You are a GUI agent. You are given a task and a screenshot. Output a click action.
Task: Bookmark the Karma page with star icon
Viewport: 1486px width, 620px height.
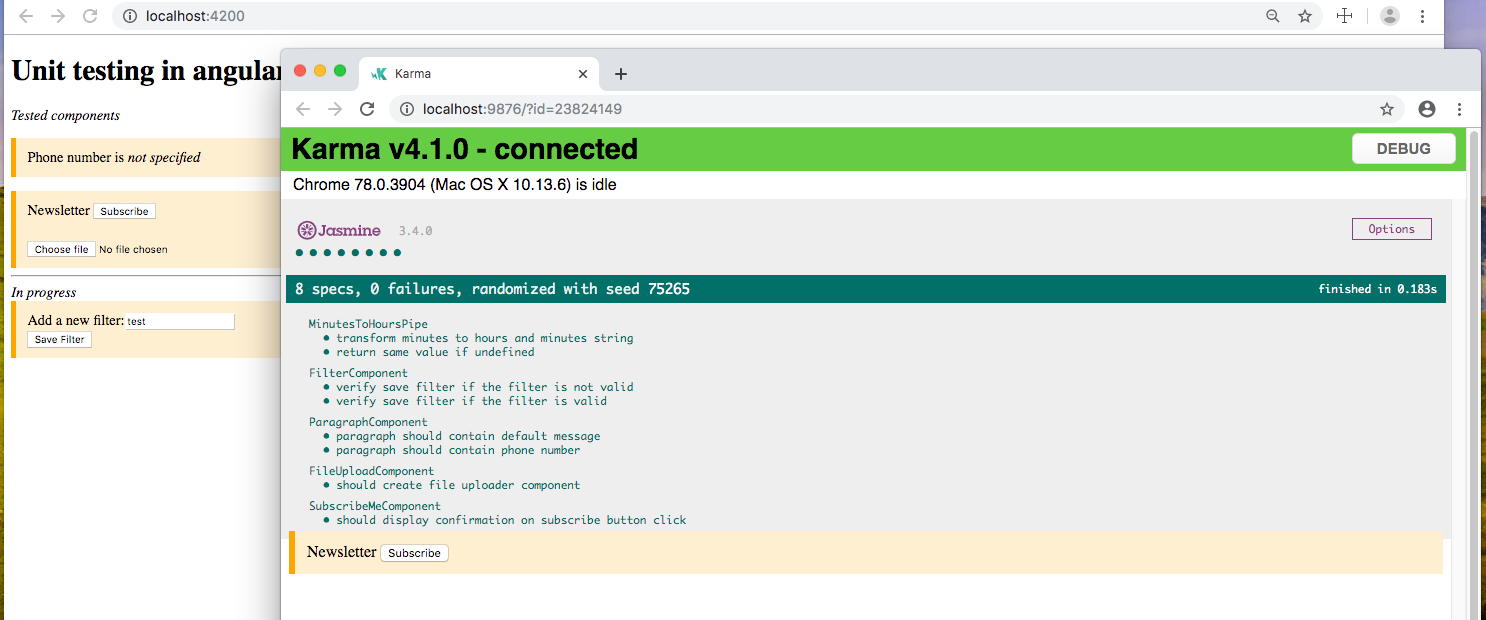[x=1387, y=109]
